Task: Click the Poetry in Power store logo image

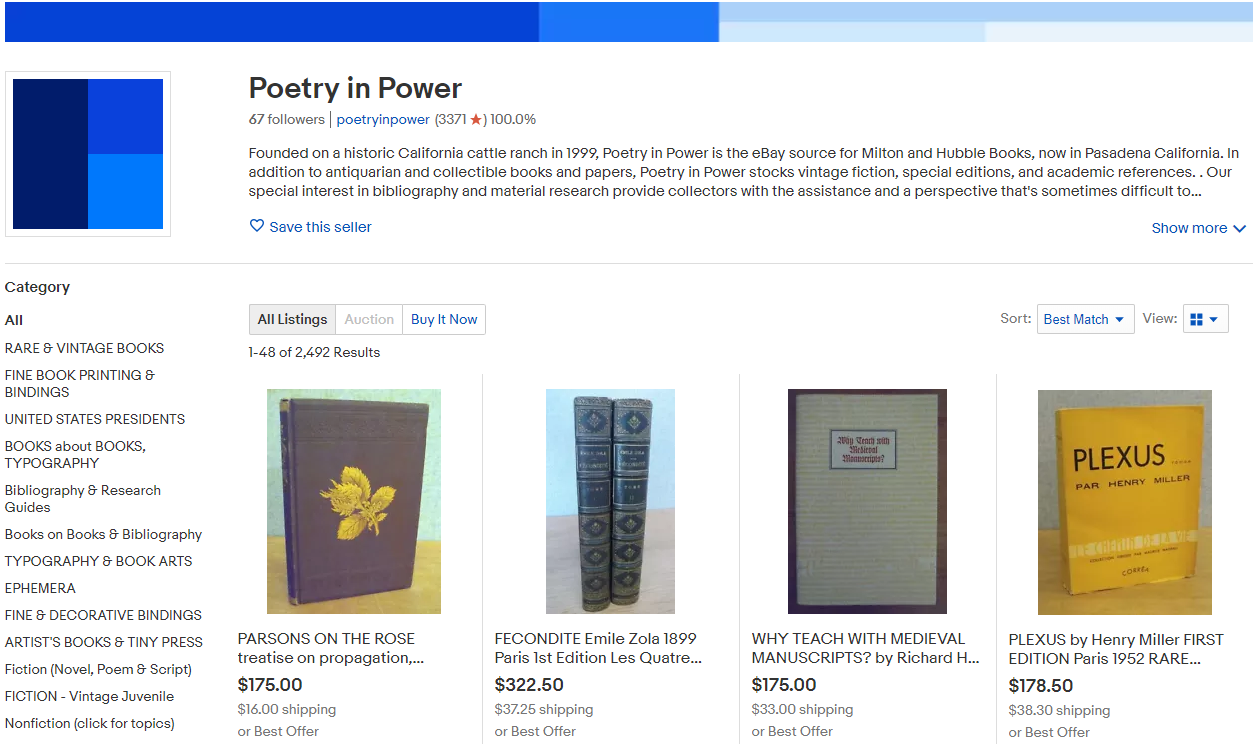Action: [x=87, y=153]
